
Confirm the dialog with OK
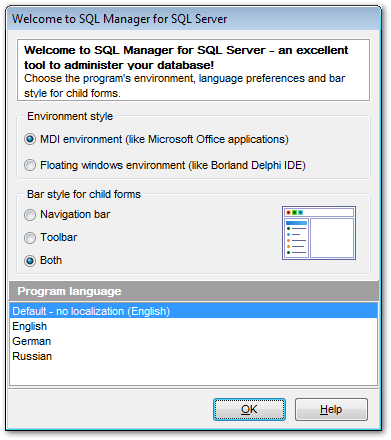coord(249,409)
